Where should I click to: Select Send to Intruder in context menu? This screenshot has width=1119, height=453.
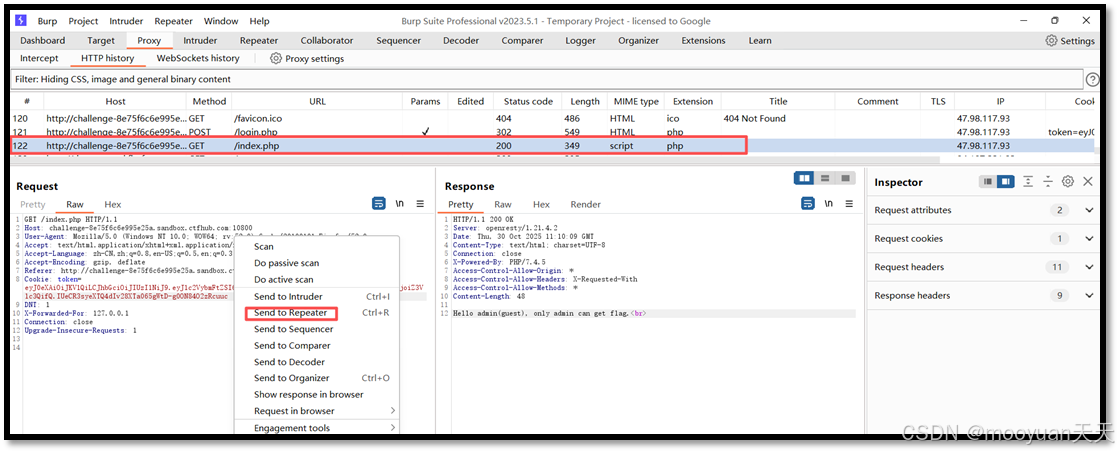click(x=288, y=296)
